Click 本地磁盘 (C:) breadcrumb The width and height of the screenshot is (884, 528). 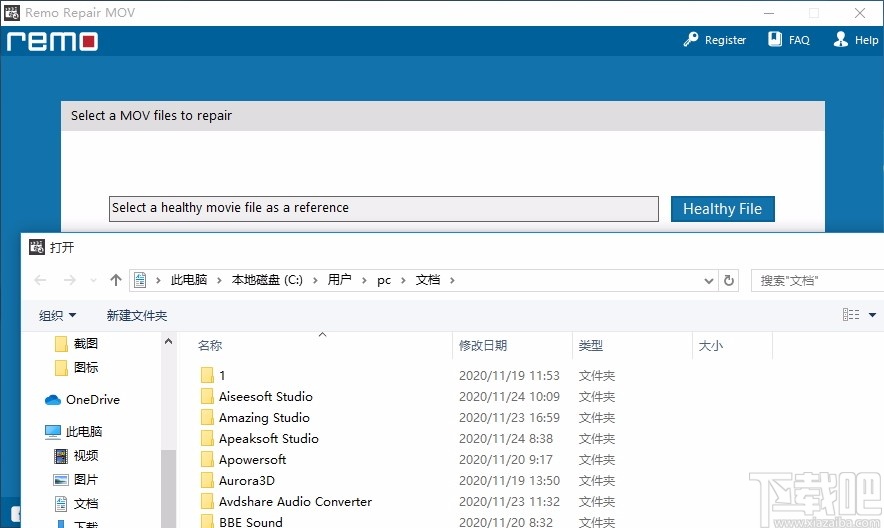267,280
